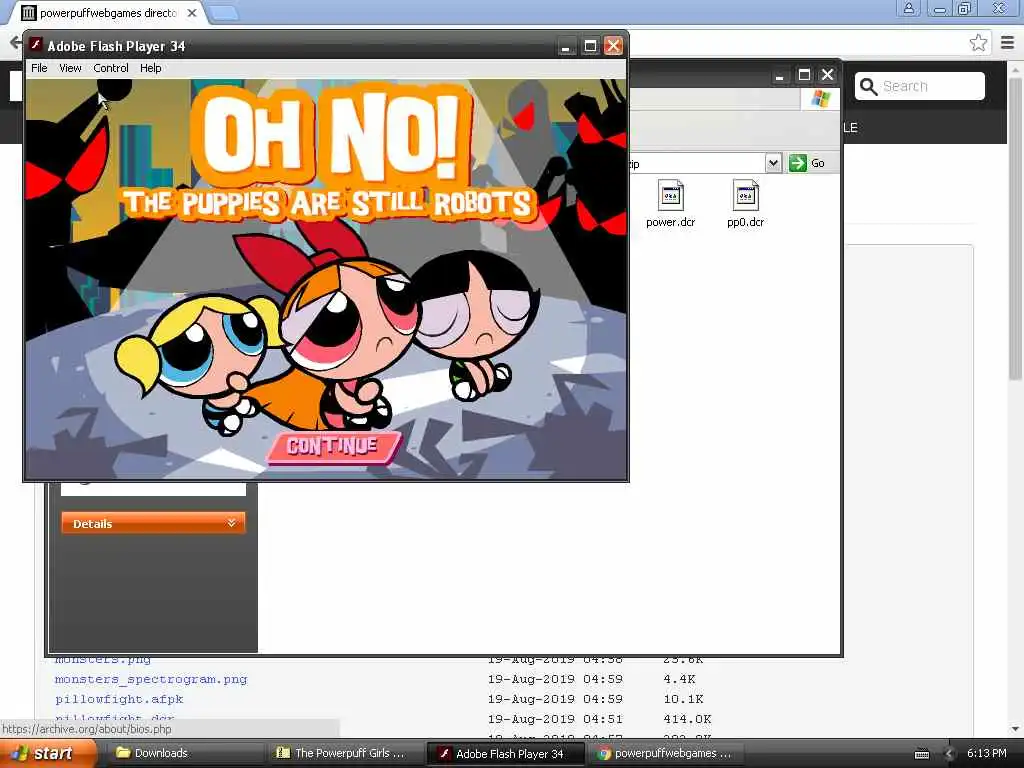The width and height of the screenshot is (1024, 768).
Task: Click the green Go arrow button
Action: (x=797, y=163)
